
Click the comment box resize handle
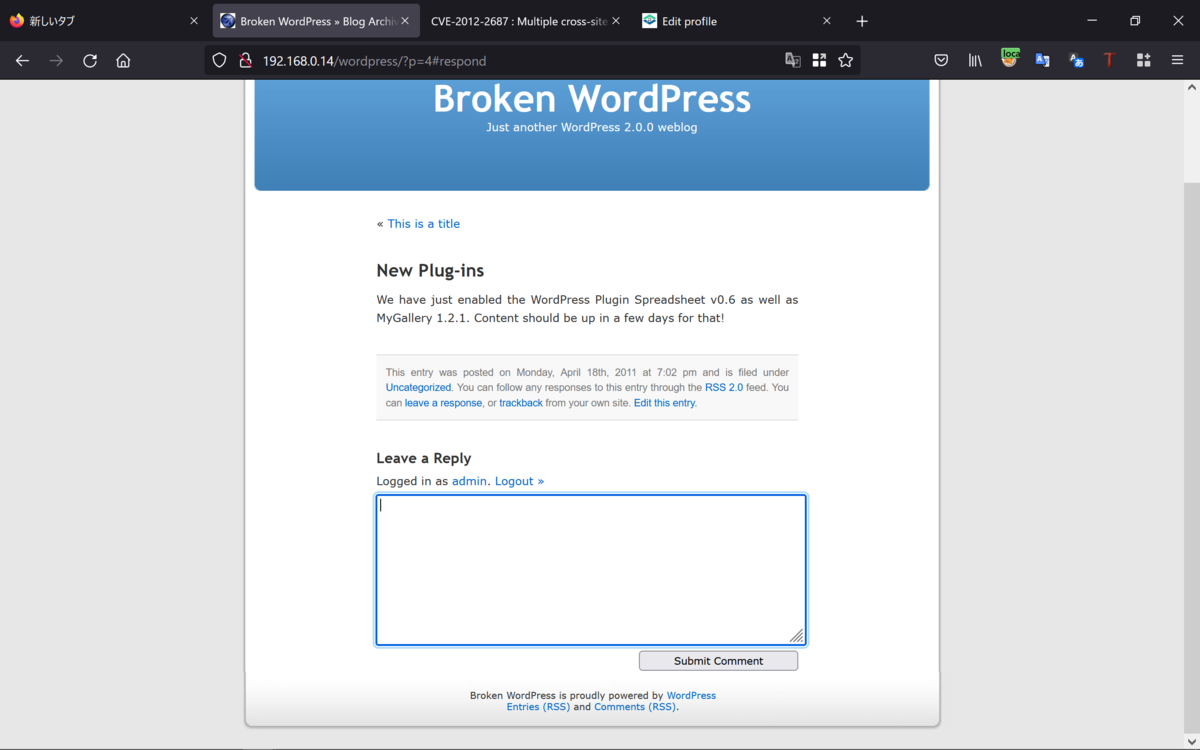[797, 636]
